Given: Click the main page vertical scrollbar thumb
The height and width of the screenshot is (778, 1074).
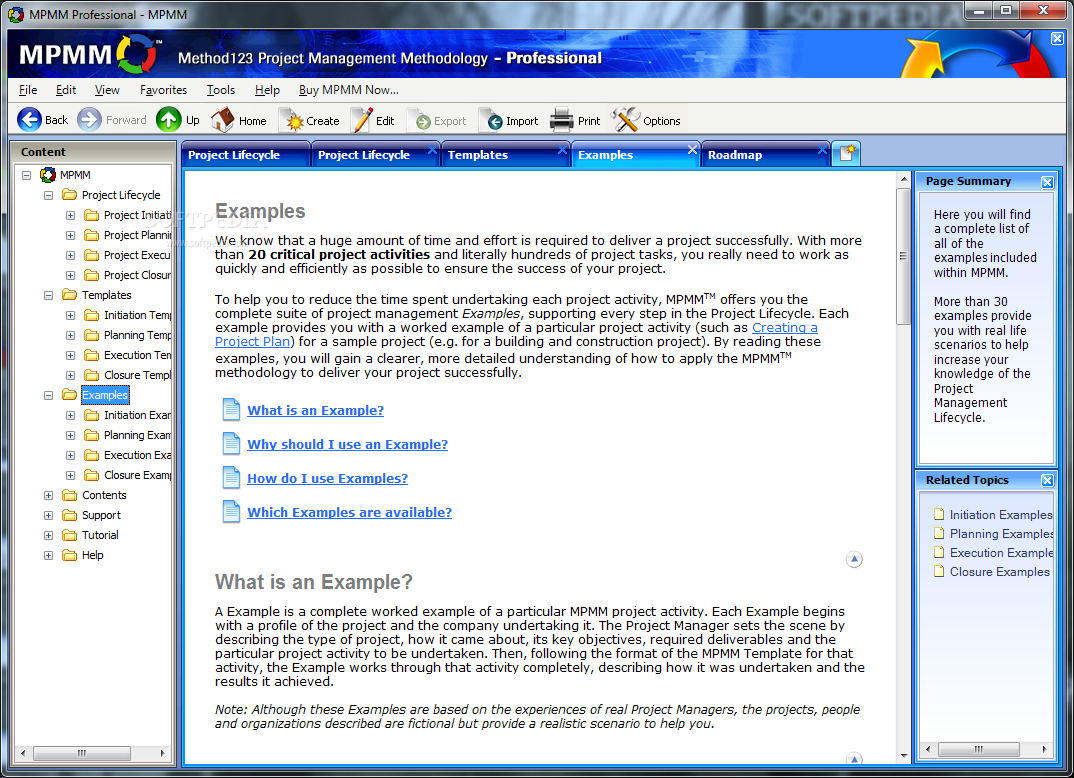Looking at the screenshot, I should point(903,257).
